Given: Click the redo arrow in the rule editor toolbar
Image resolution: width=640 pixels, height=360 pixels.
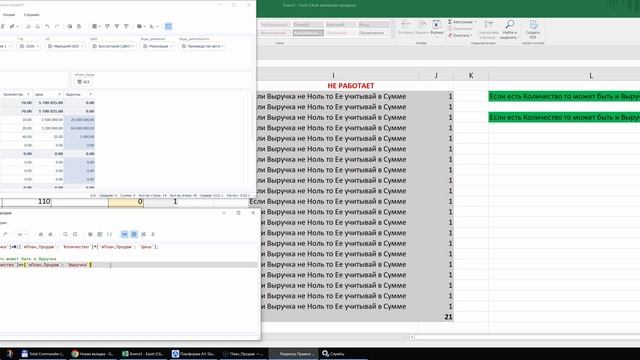Looking at the screenshot, I should 5,234.
